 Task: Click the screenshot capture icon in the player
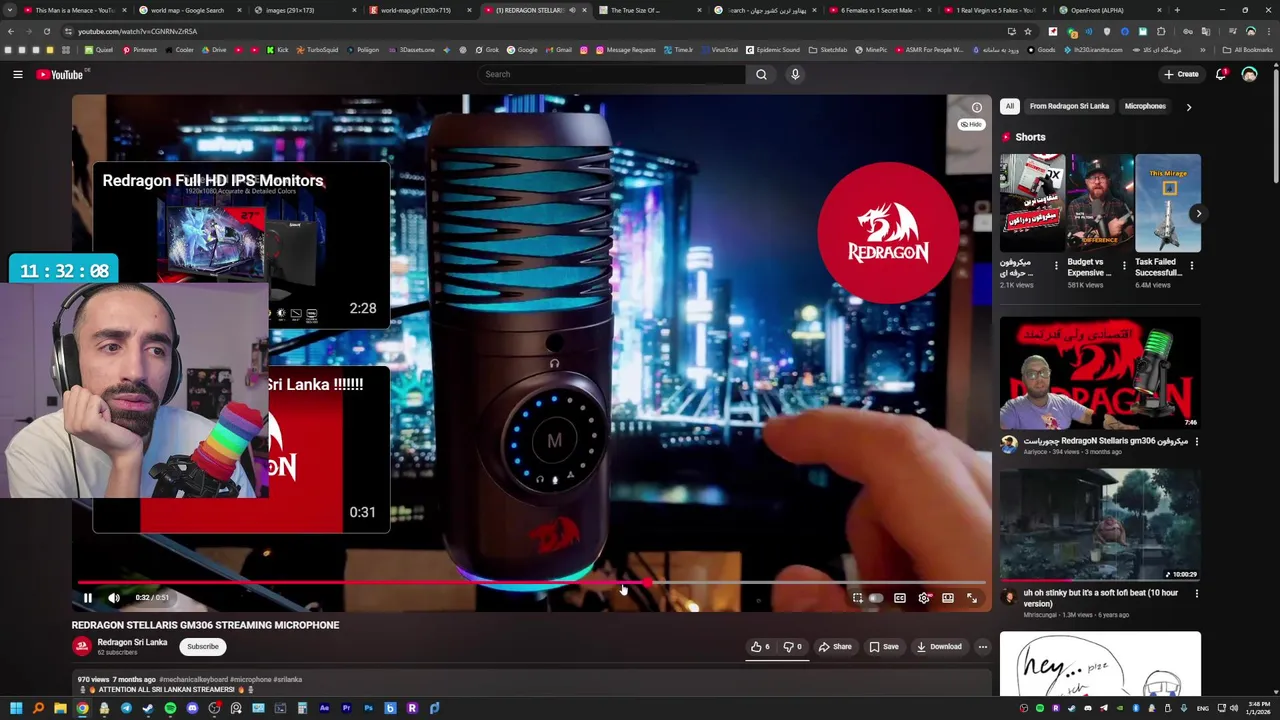857,598
